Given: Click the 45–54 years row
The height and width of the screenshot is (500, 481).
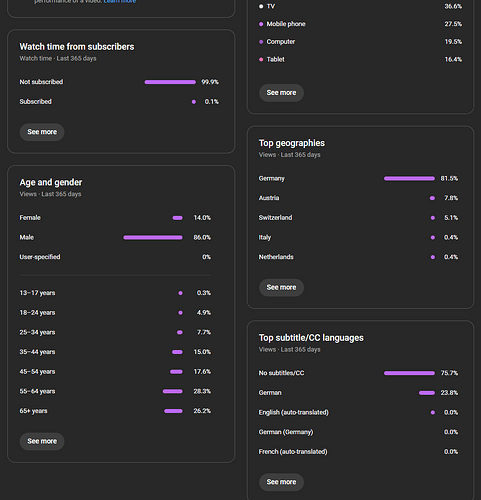Looking at the screenshot, I should 115,372.
